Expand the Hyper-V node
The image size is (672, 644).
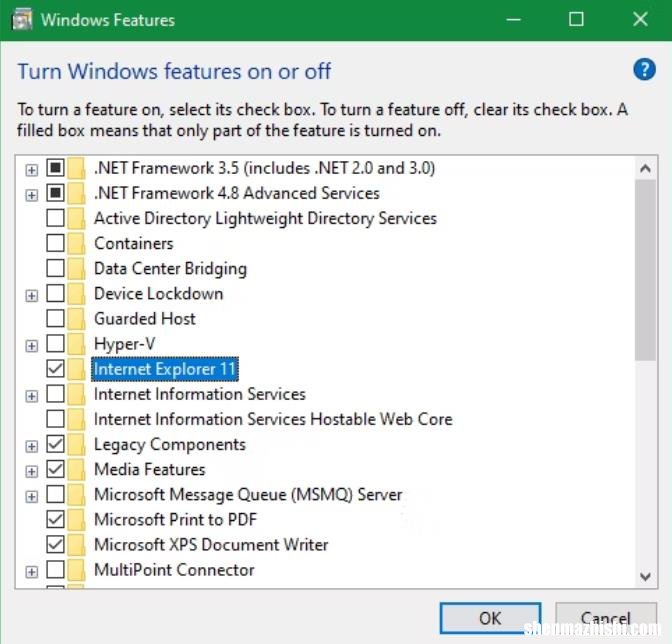point(31,346)
